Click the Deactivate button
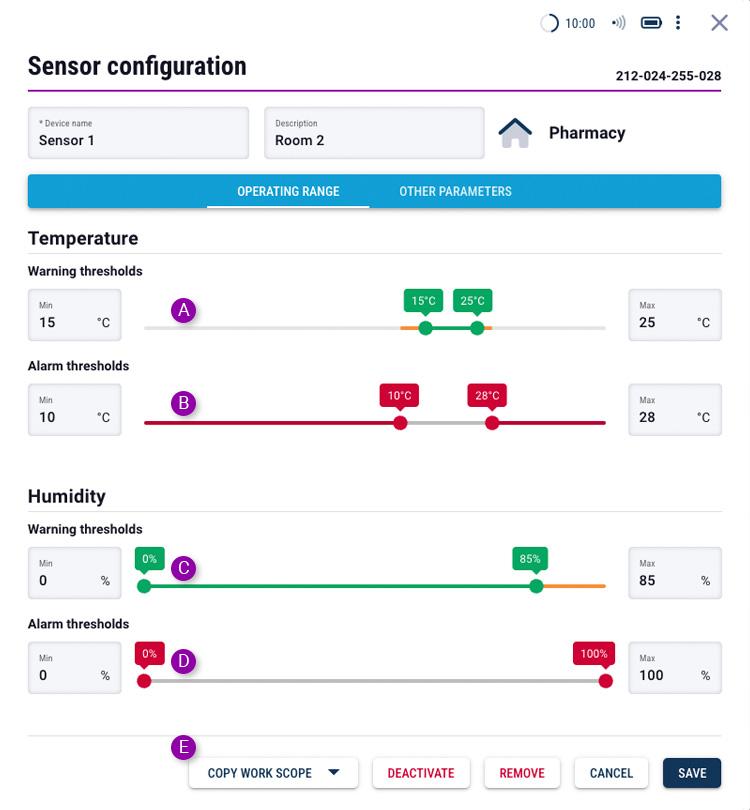 (x=421, y=773)
